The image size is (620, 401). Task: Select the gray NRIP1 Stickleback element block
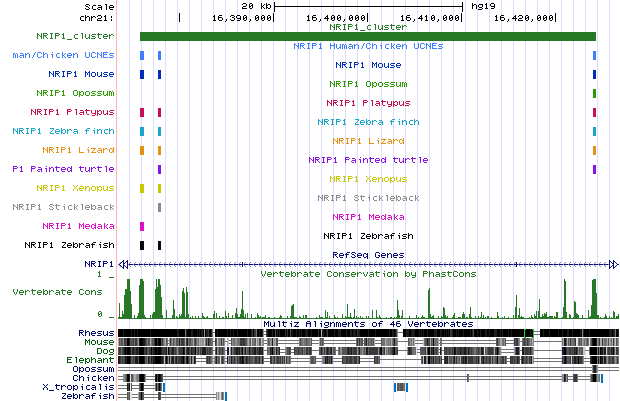click(159, 207)
